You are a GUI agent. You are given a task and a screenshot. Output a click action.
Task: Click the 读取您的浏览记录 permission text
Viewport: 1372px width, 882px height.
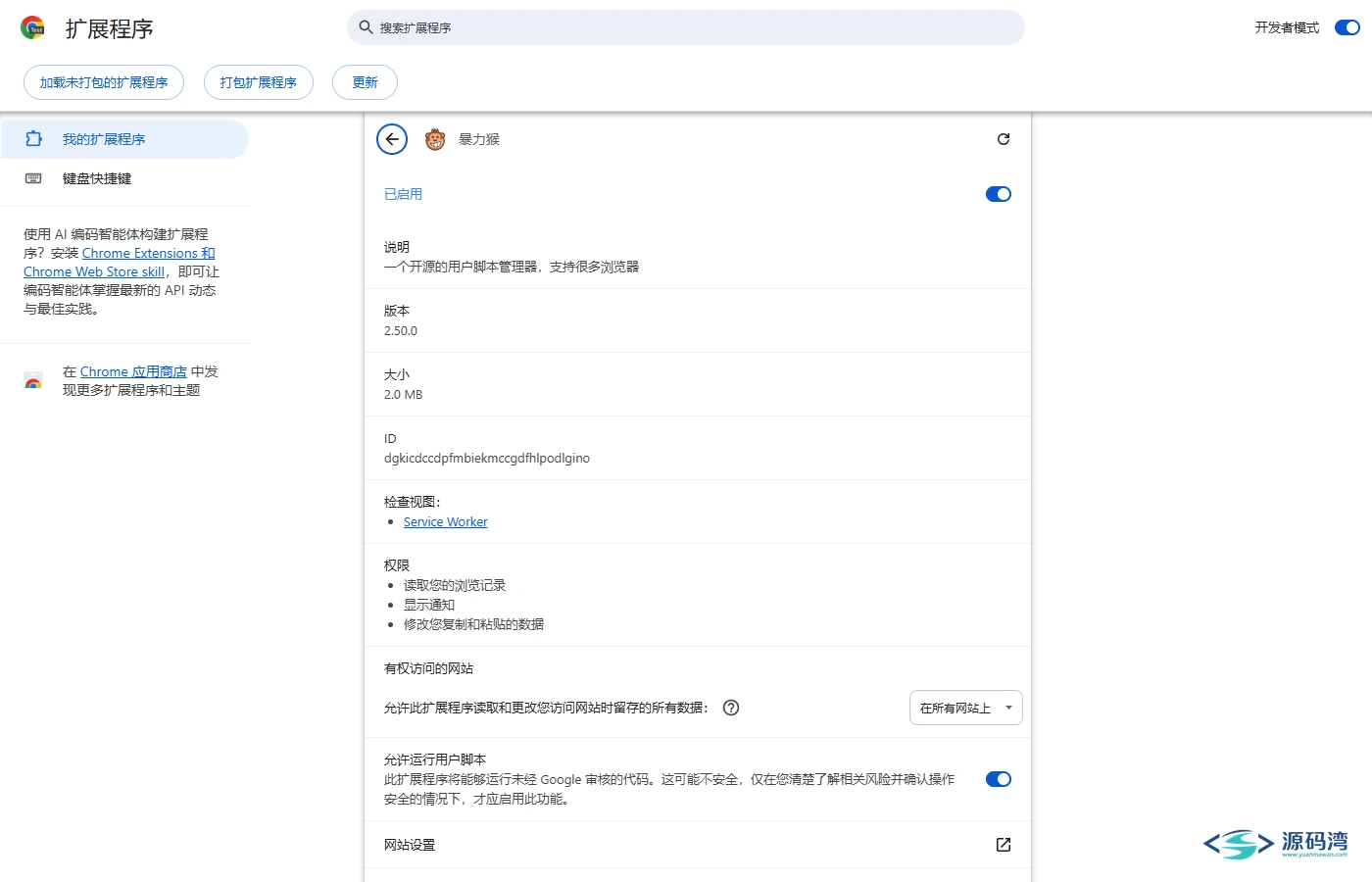[x=455, y=585]
